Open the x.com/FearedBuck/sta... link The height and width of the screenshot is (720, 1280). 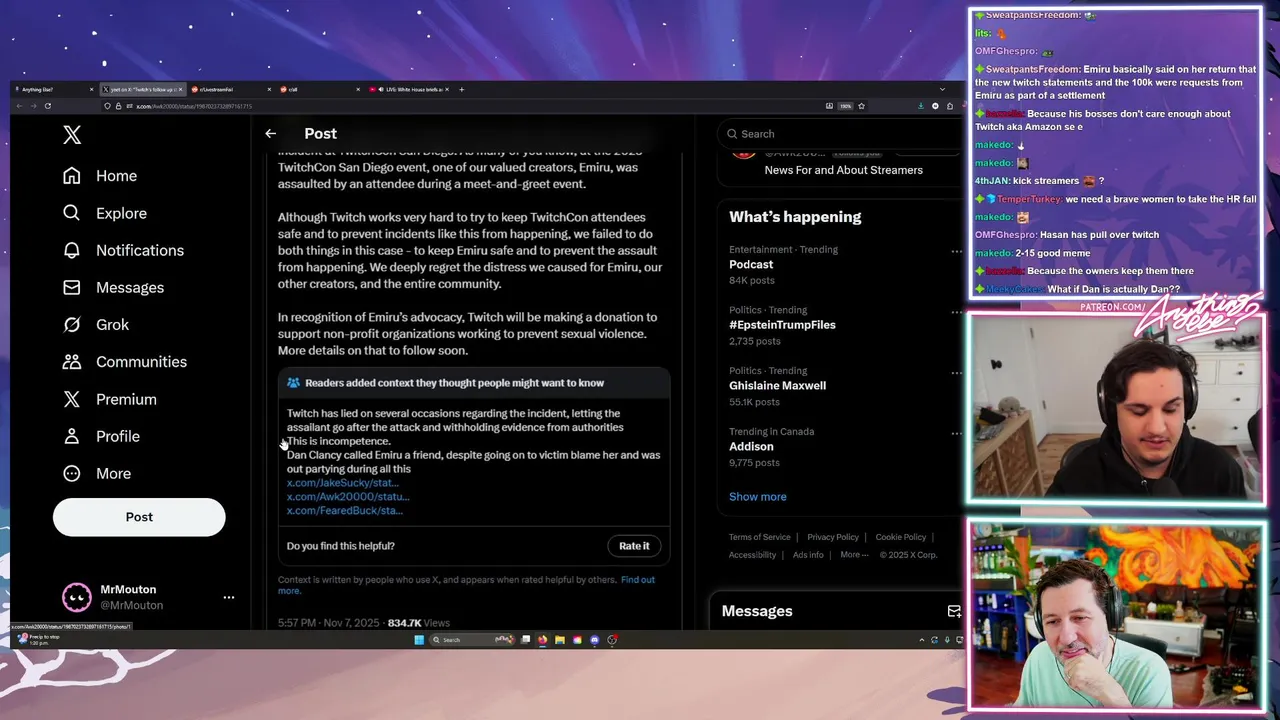(x=345, y=511)
